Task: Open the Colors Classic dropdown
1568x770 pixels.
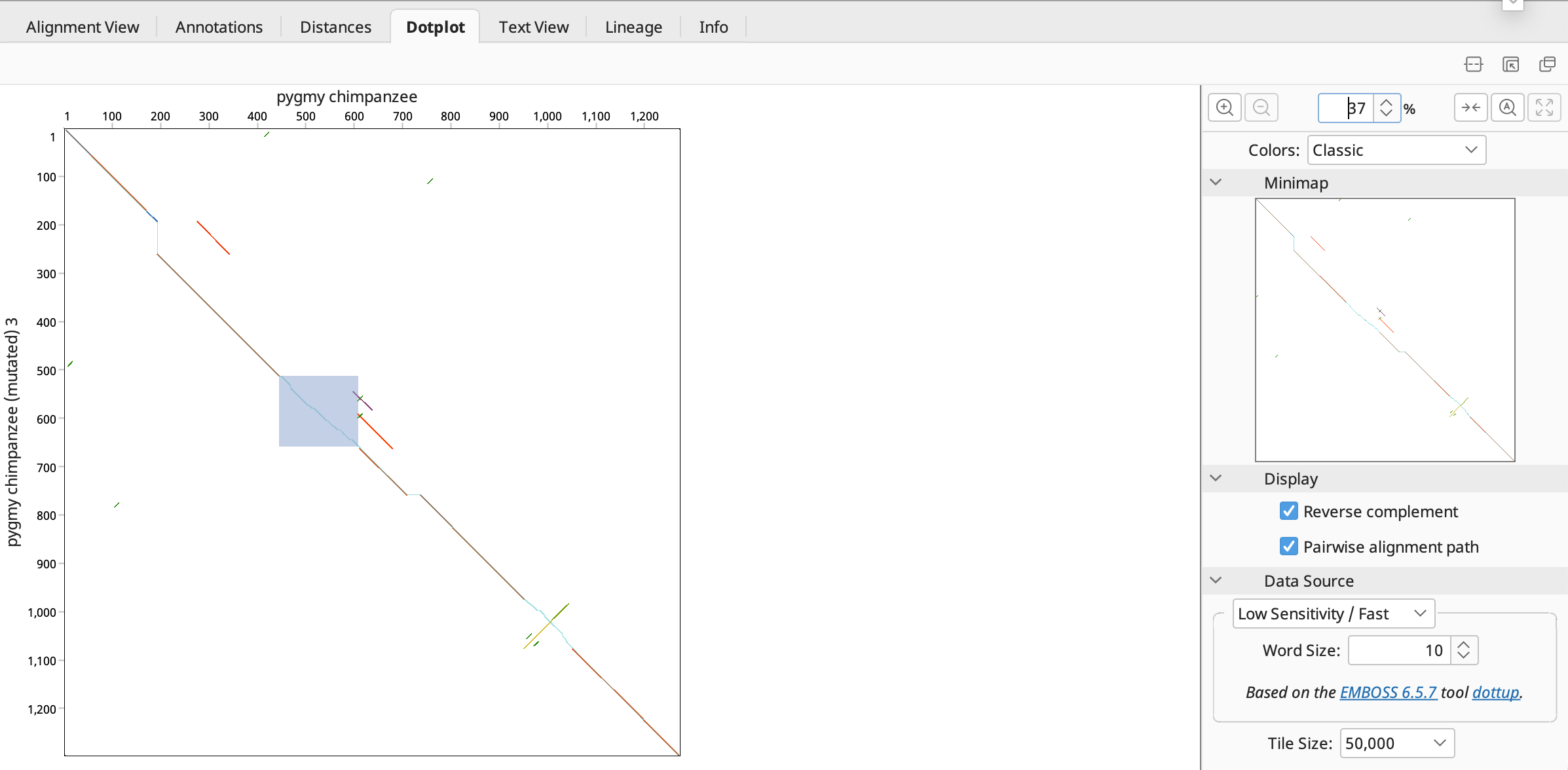Action: (x=1396, y=151)
